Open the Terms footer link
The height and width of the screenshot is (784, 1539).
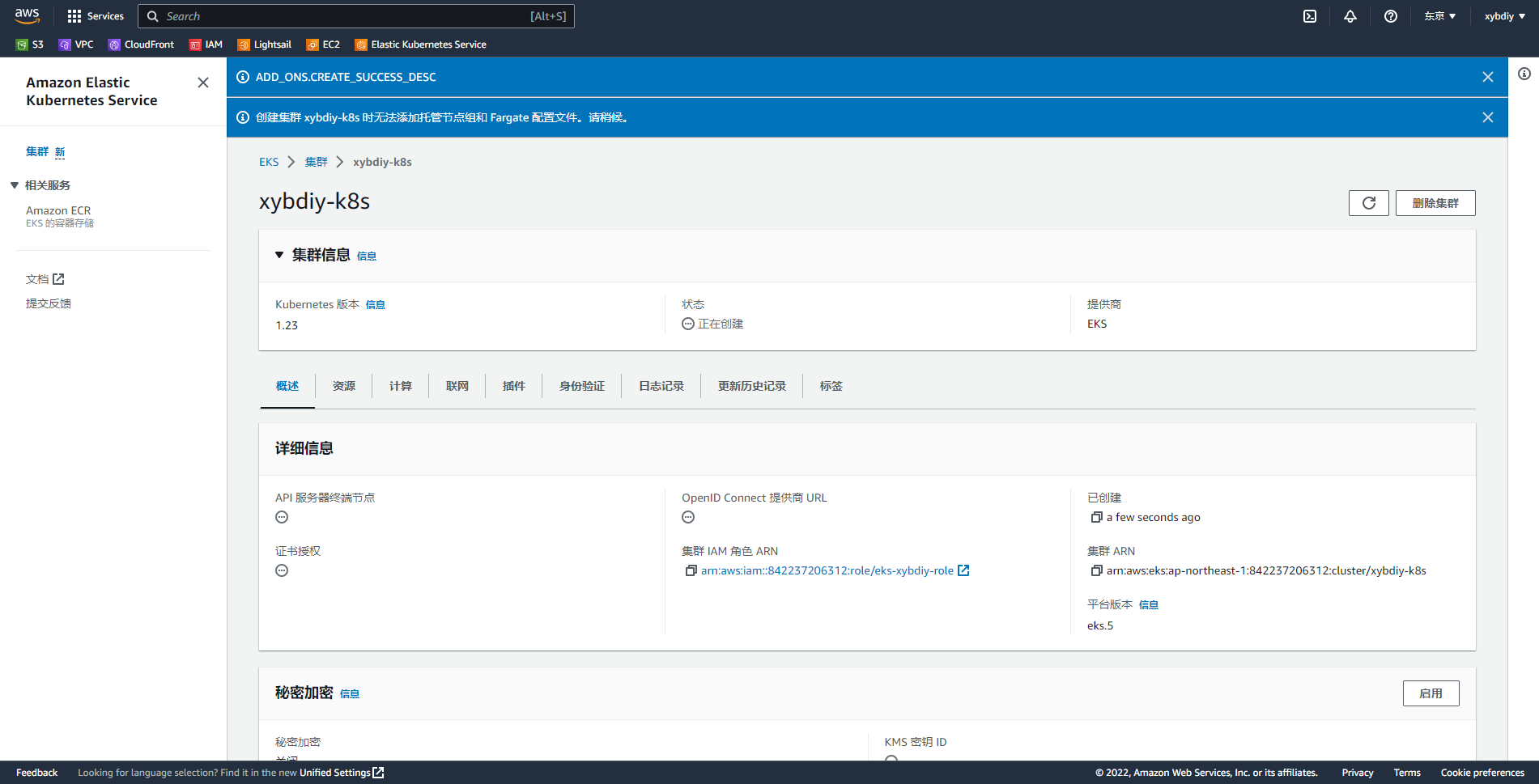1407,773
